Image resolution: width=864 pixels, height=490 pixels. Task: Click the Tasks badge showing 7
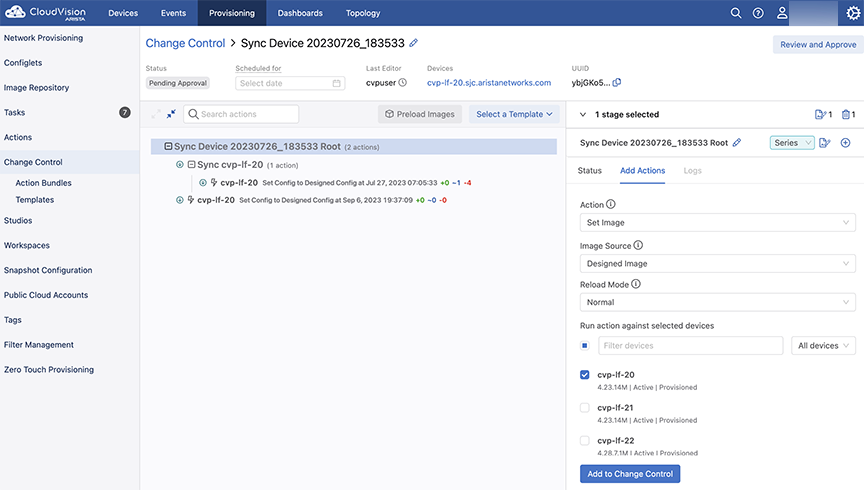coord(125,112)
